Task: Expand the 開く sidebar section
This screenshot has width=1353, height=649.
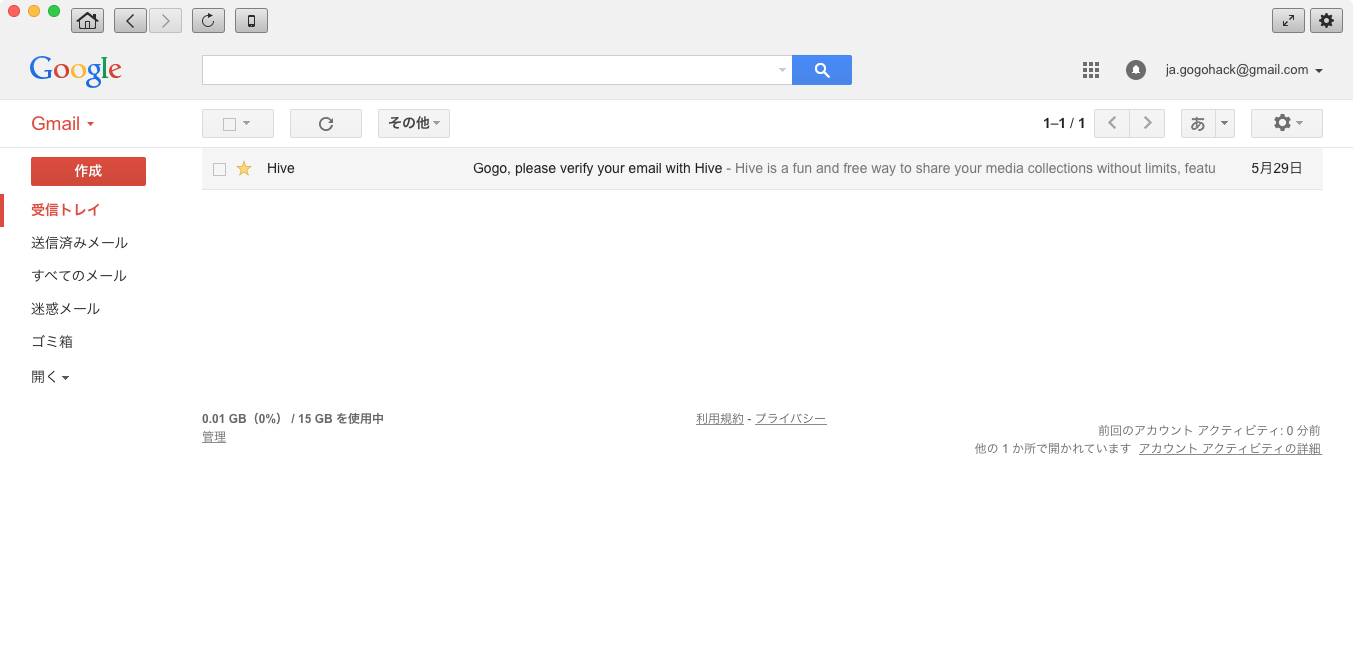Action: point(50,377)
